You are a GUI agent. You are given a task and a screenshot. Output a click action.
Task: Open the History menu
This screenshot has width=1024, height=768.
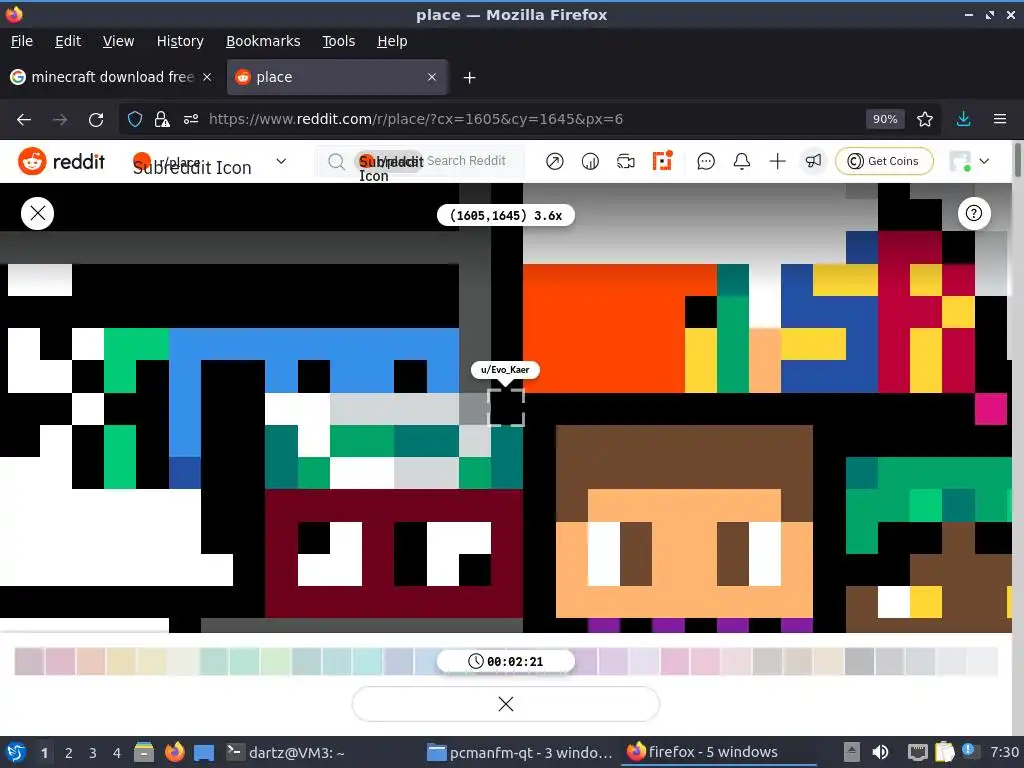180,41
